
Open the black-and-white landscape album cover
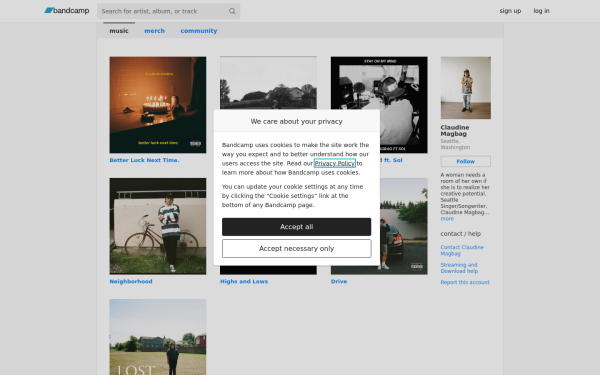[268, 83]
